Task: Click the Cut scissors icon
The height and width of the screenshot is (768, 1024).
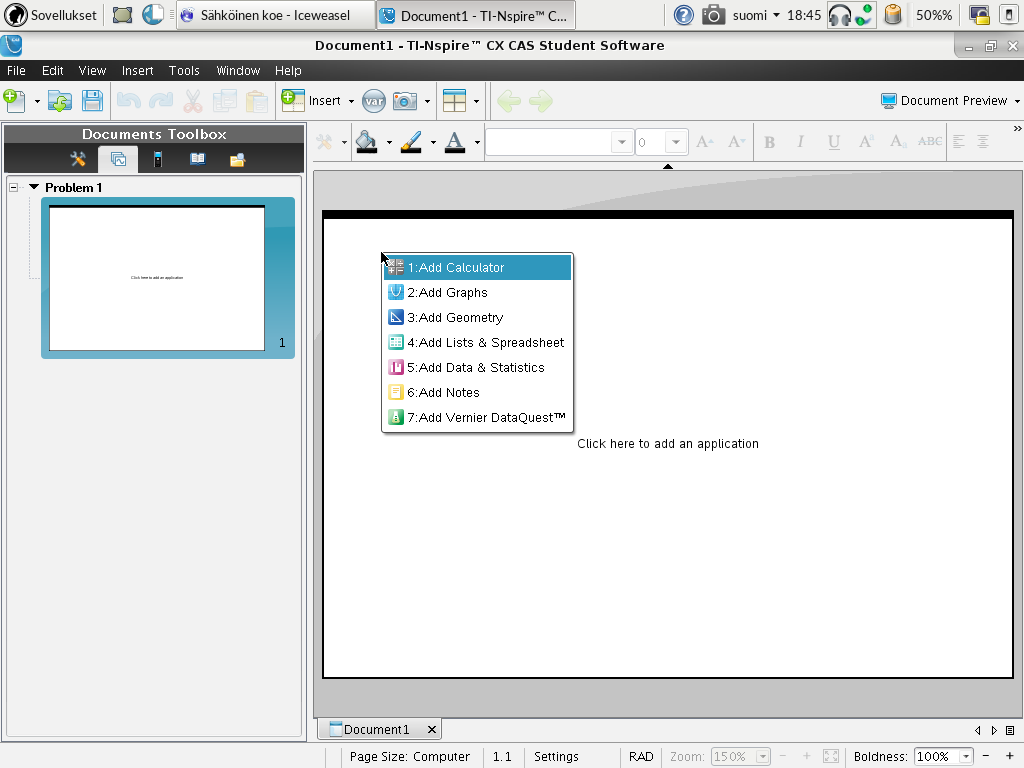Action: pyautogui.click(x=193, y=101)
